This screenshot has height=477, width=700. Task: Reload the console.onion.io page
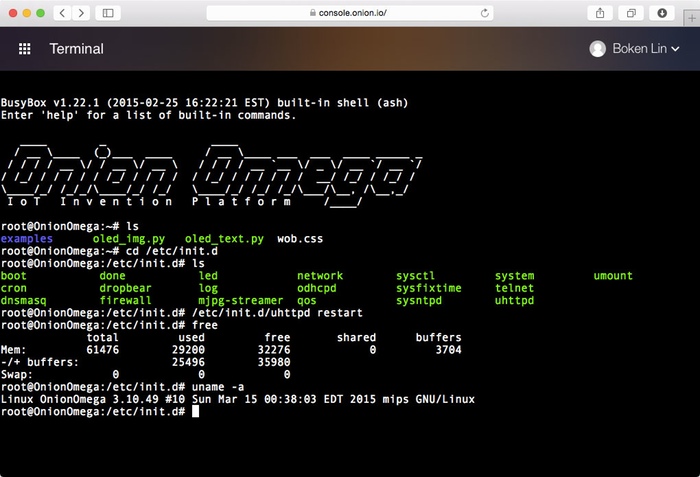(x=484, y=13)
